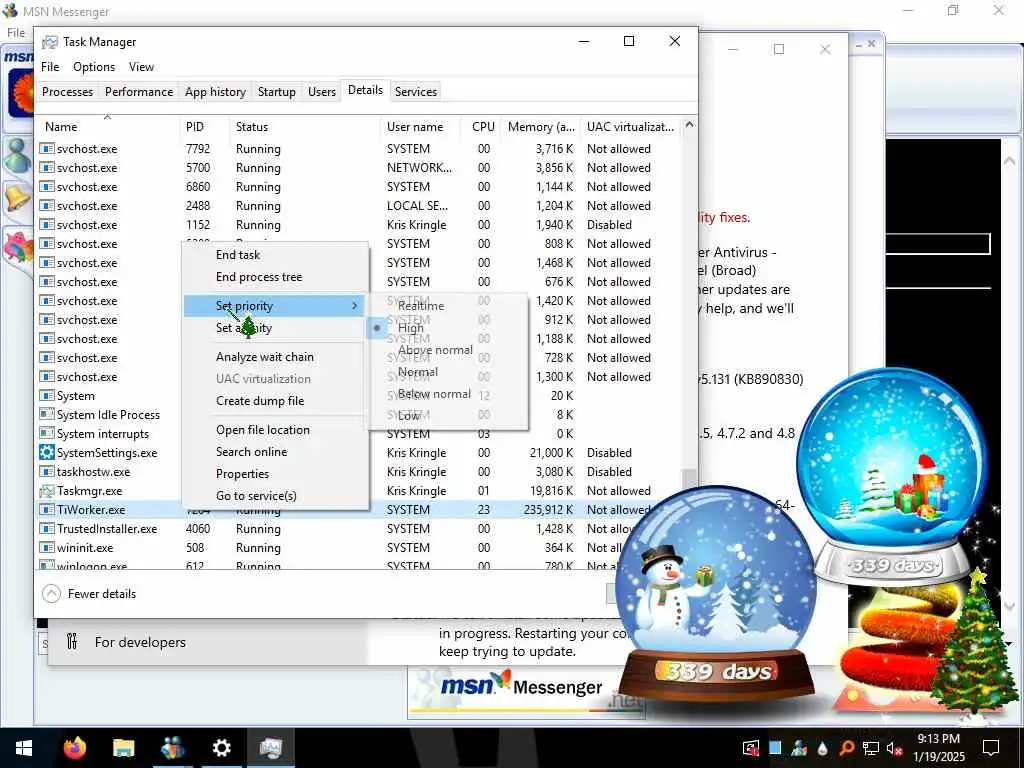Choose Analyze wait chain
Viewport: 1024px width, 768px height.
275,357
